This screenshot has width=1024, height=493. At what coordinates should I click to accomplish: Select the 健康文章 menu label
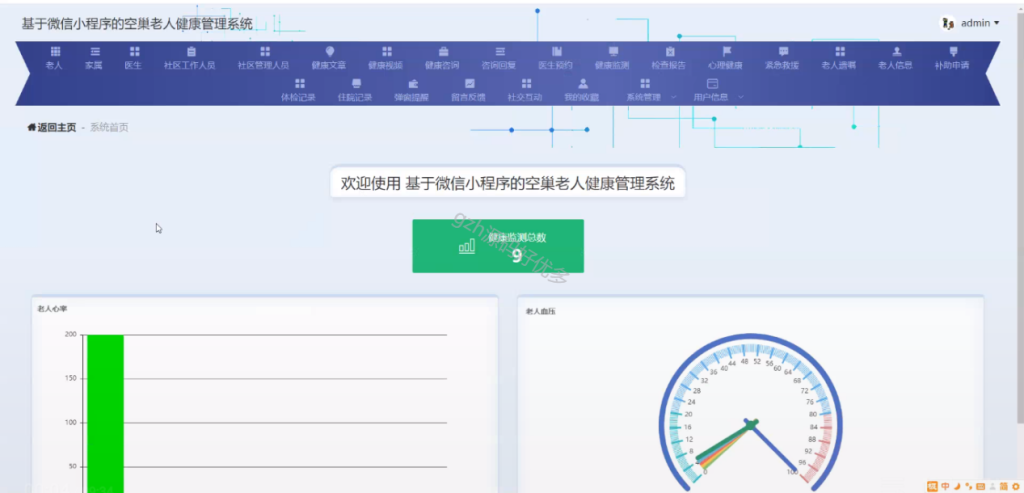click(x=329, y=65)
